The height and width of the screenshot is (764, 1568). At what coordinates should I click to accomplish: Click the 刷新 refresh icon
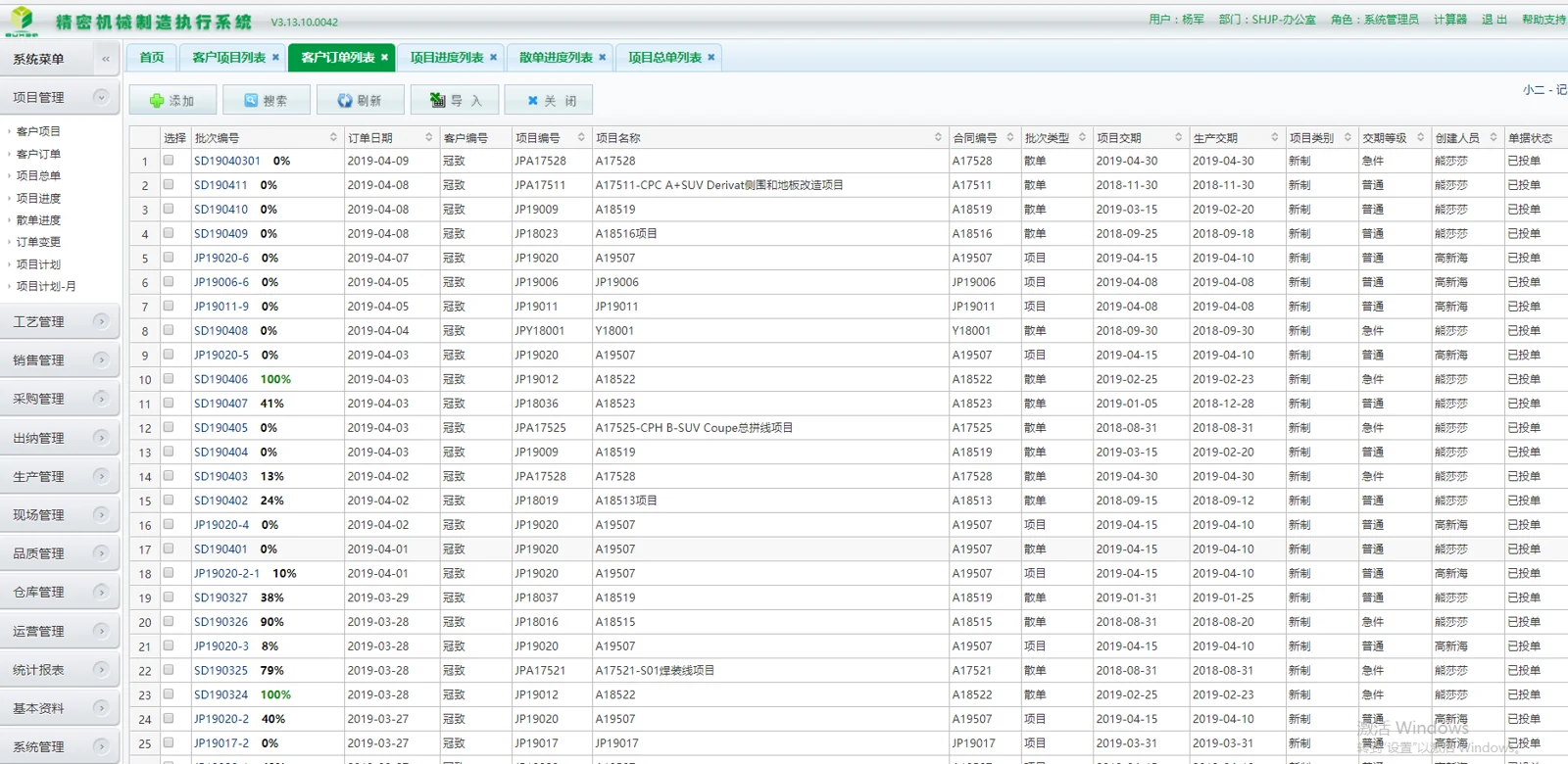point(345,100)
